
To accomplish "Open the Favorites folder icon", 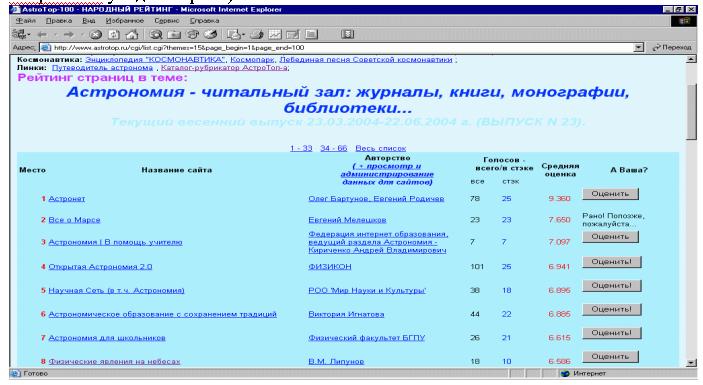I will coord(174,35).
